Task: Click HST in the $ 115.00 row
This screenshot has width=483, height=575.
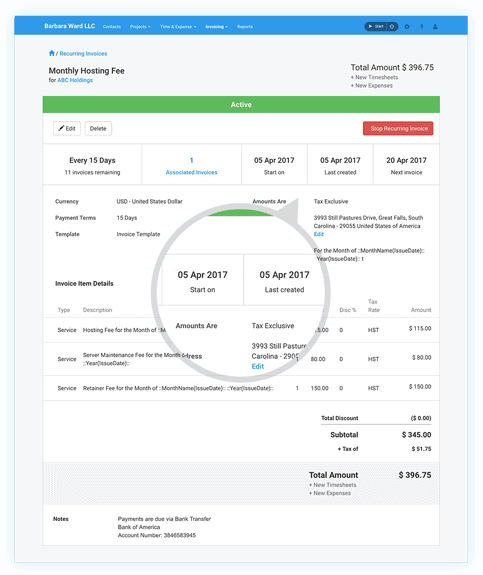Action: pyautogui.click(x=373, y=330)
